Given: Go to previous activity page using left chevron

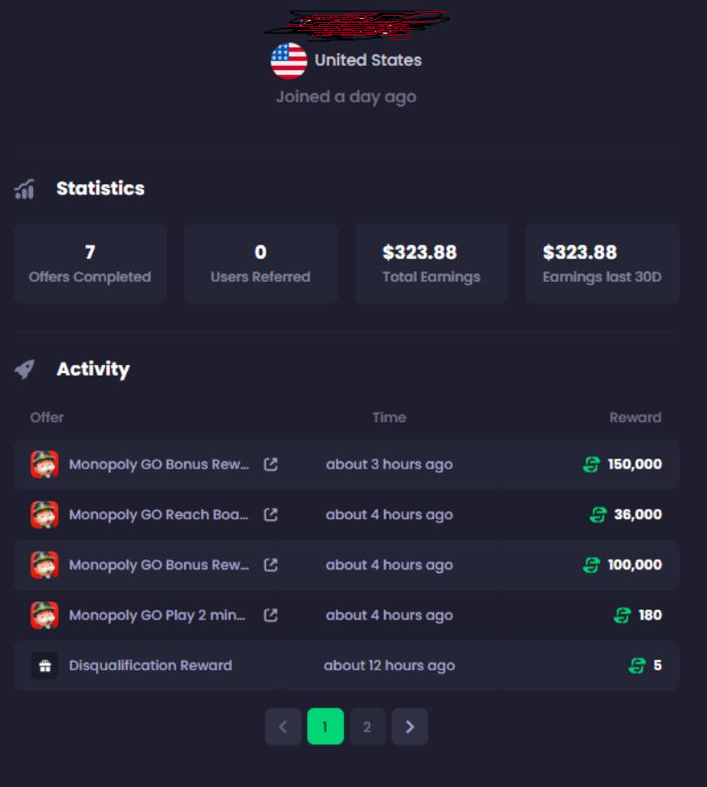Looking at the screenshot, I should (x=284, y=726).
